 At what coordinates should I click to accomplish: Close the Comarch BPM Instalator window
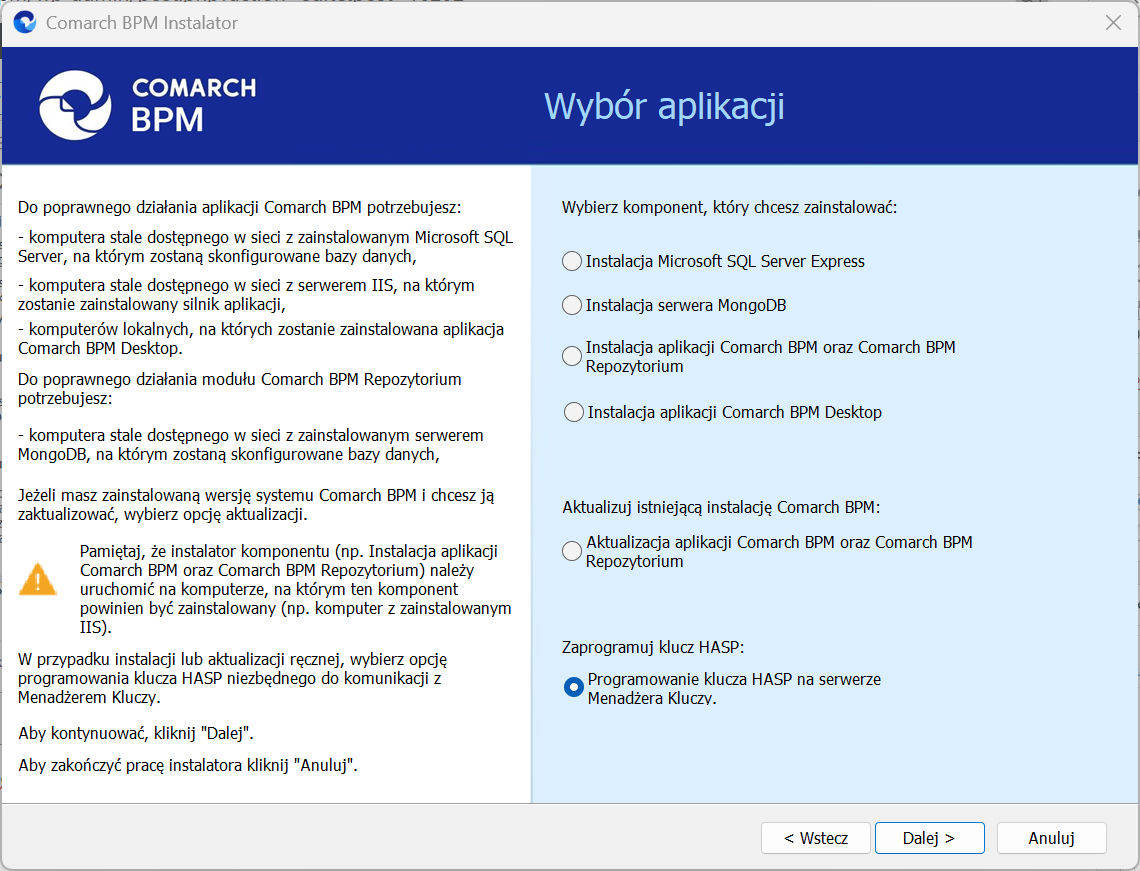pyautogui.click(x=1113, y=23)
